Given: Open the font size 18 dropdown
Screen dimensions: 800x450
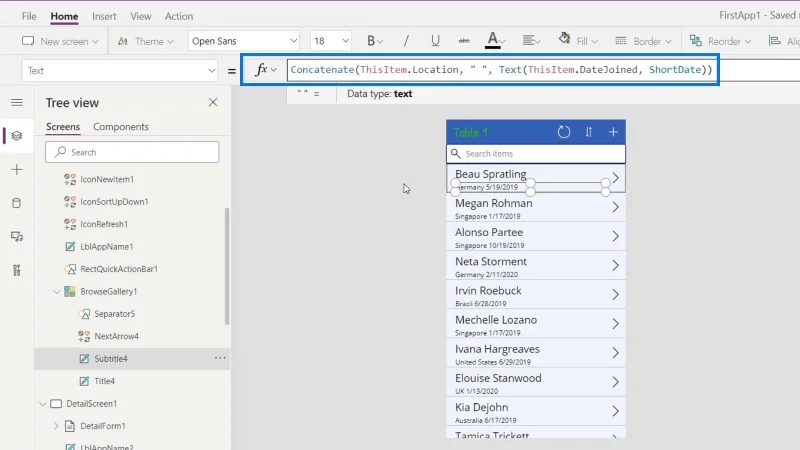Looking at the screenshot, I should 330,41.
